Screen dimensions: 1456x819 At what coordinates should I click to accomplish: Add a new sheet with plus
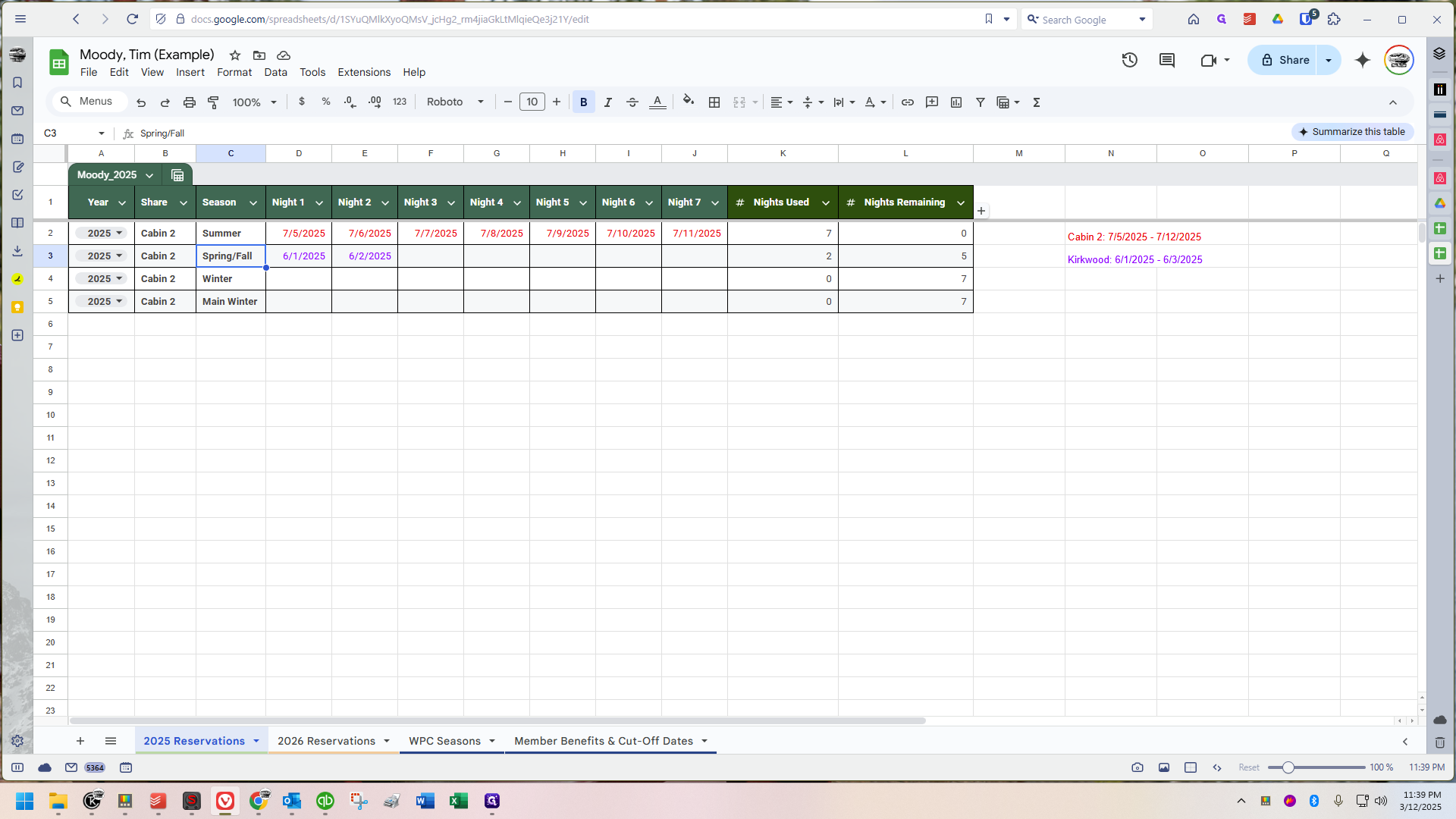coord(80,741)
